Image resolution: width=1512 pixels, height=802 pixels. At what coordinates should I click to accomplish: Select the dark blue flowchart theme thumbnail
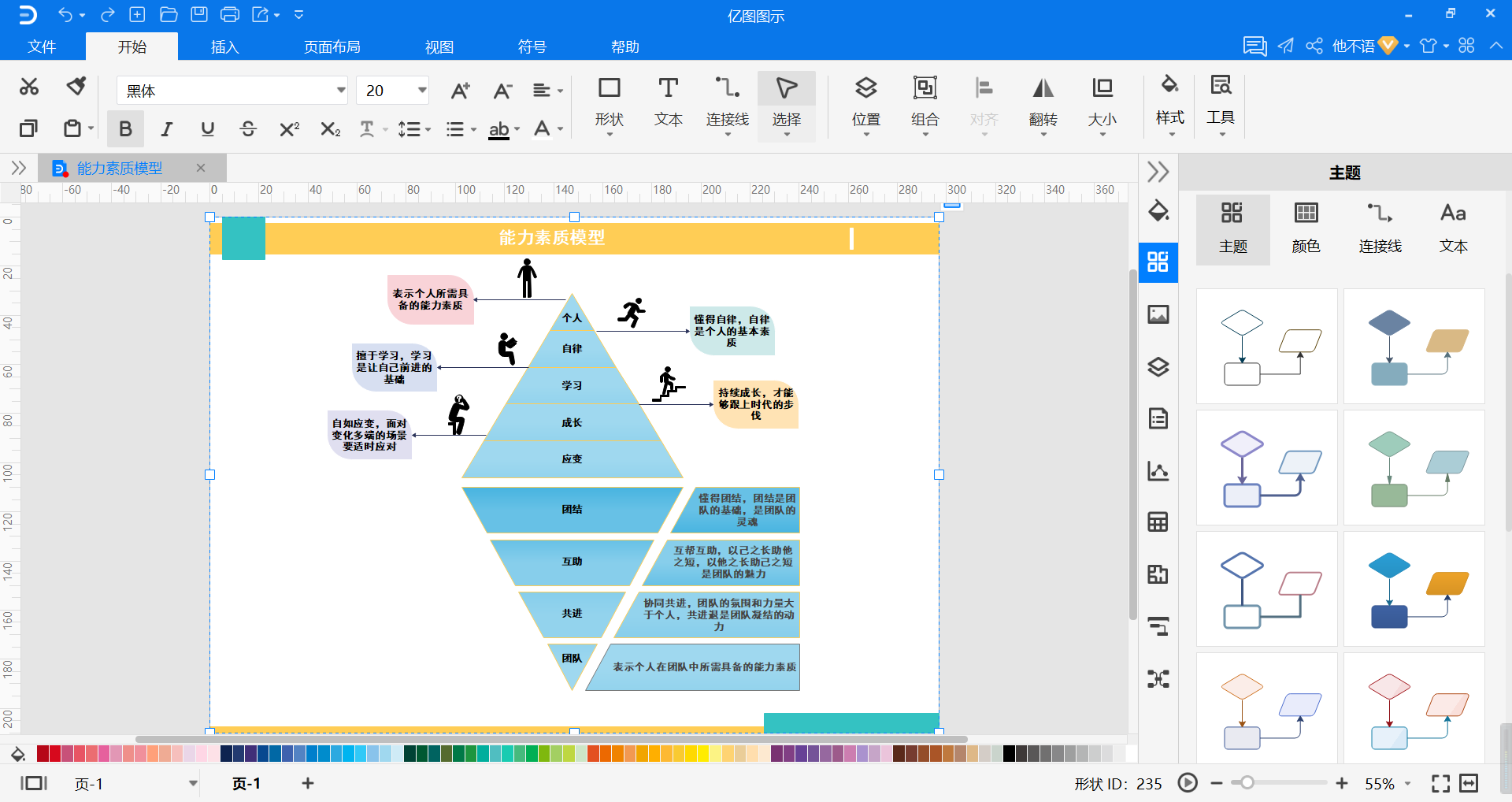[1414, 589]
